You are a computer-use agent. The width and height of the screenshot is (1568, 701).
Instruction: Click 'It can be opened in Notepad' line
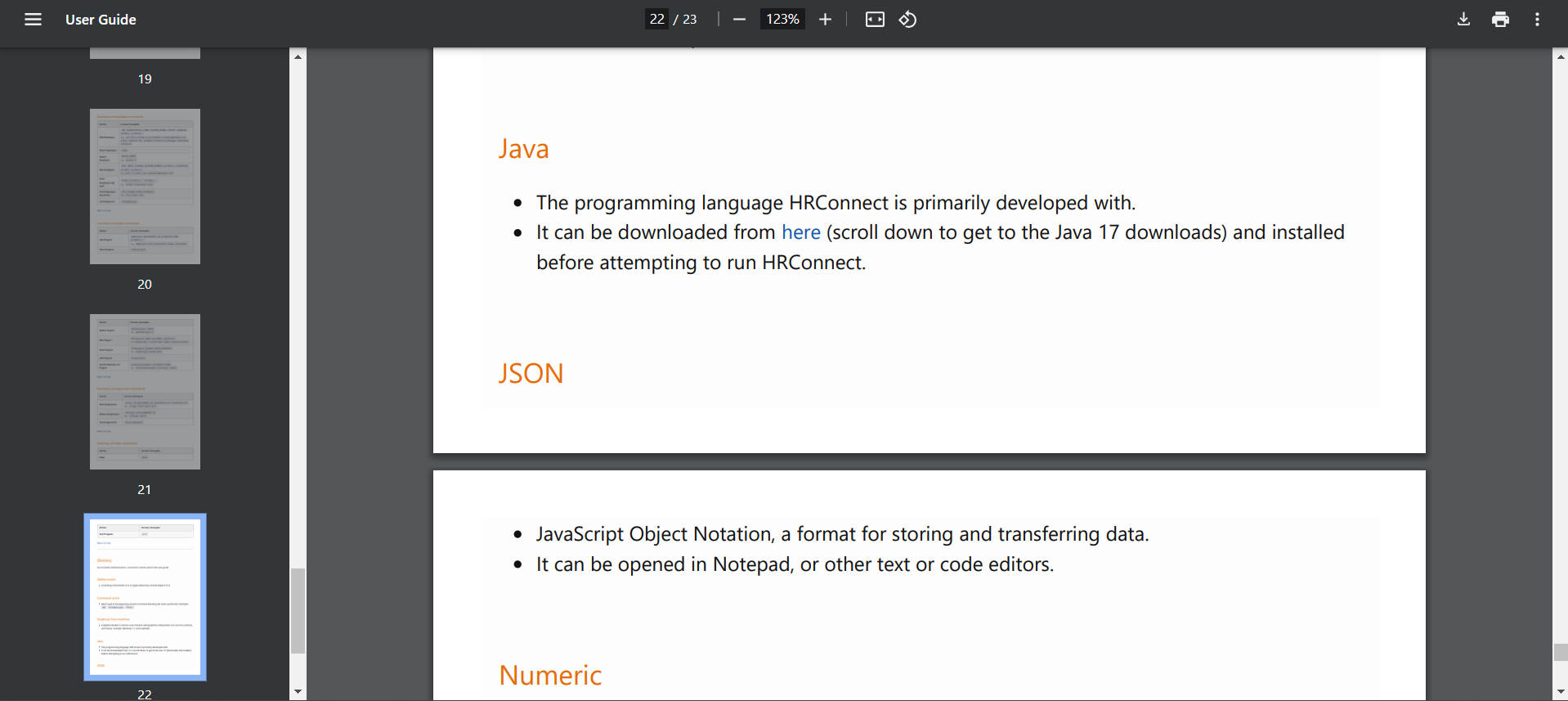(x=795, y=564)
